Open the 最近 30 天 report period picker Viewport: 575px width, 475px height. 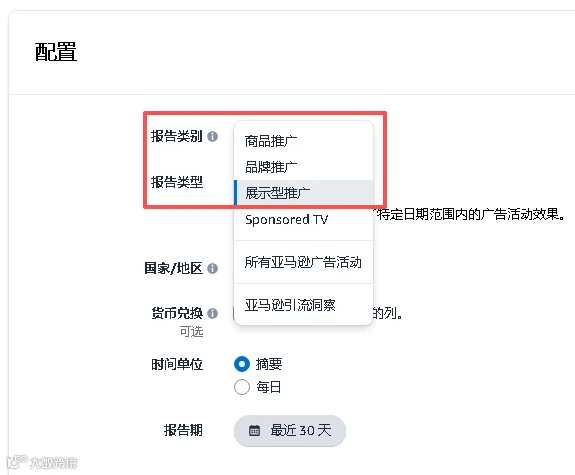tap(290, 431)
